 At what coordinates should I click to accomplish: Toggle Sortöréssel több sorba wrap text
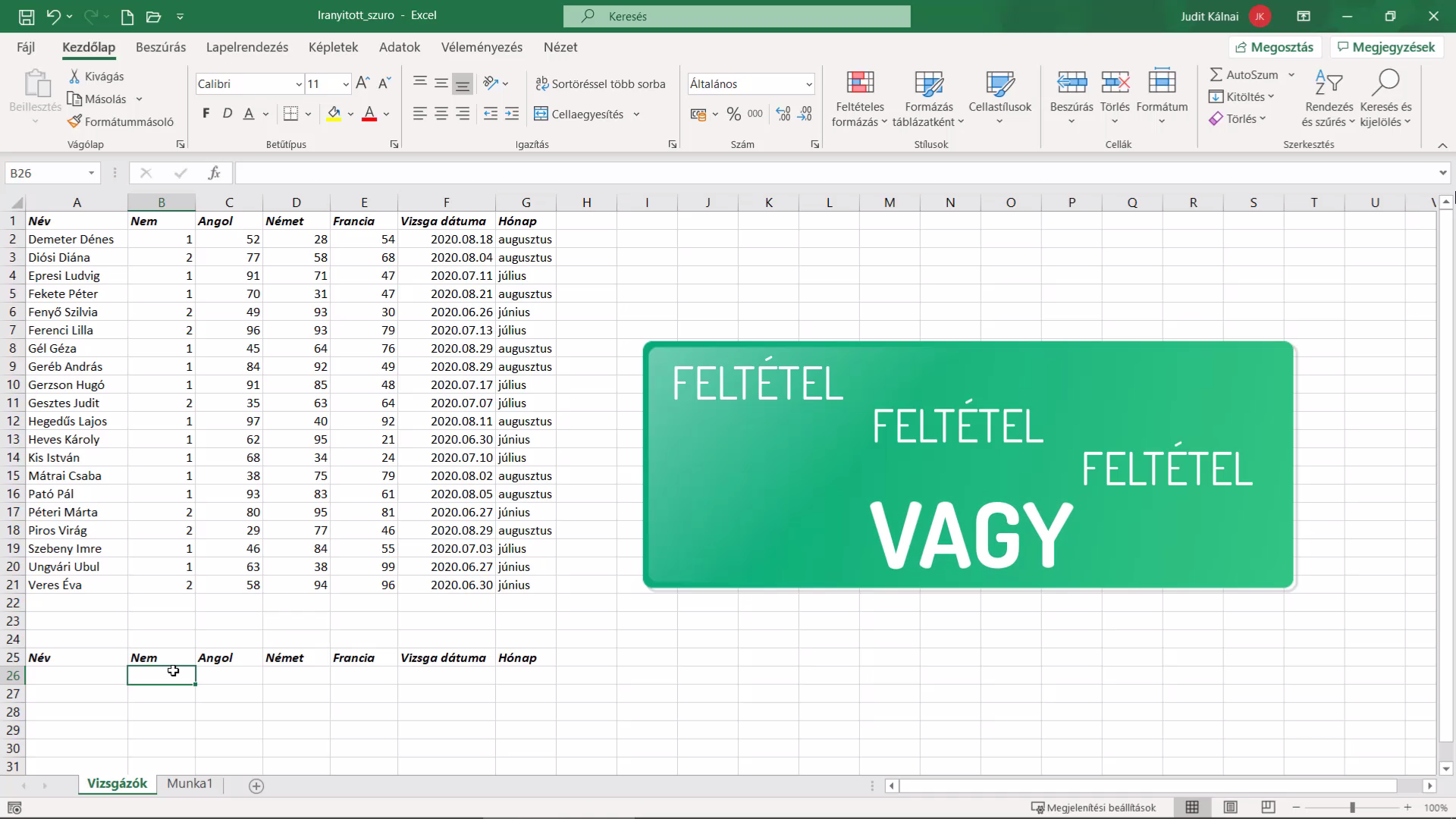(x=600, y=84)
